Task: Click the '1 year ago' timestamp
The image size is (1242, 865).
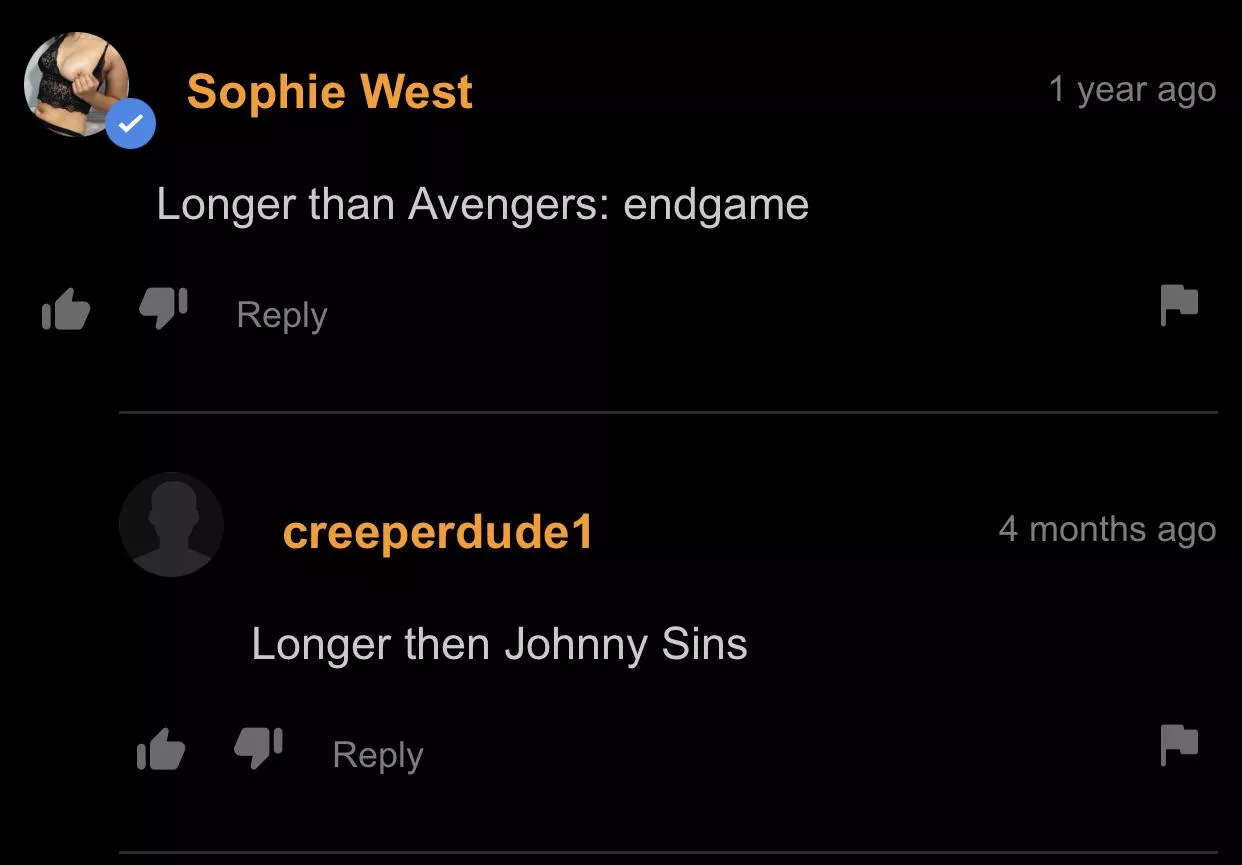Action: [x=1132, y=90]
